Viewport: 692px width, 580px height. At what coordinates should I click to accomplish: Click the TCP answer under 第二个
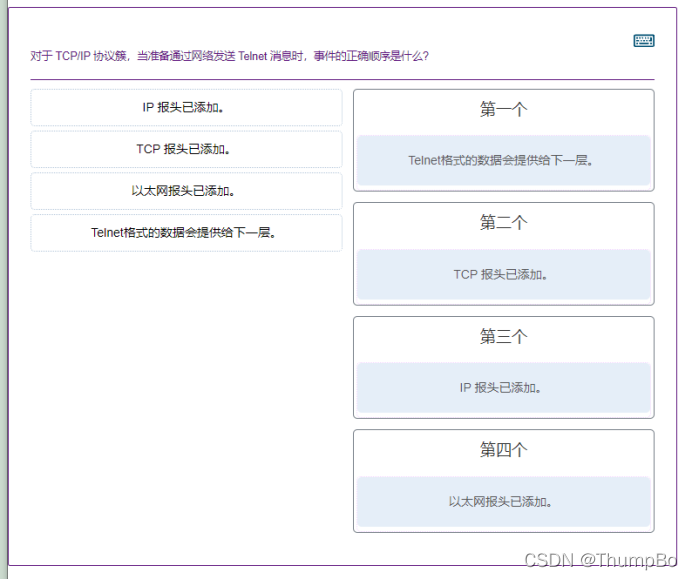click(x=504, y=275)
